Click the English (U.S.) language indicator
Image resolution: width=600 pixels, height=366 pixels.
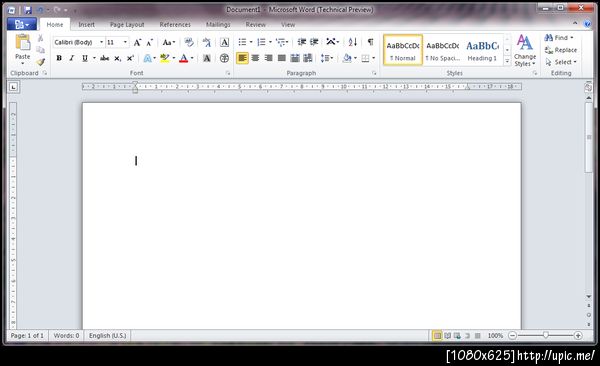tap(108, 336)
